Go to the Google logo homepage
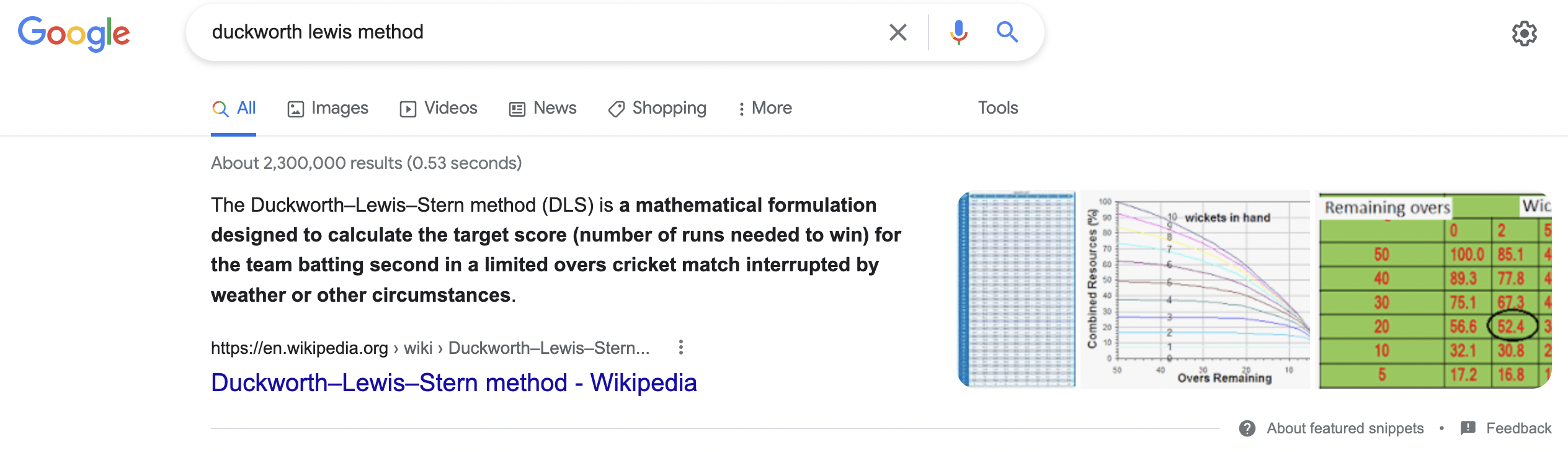This screenshot has height=452, width=1568. (74, 34)
